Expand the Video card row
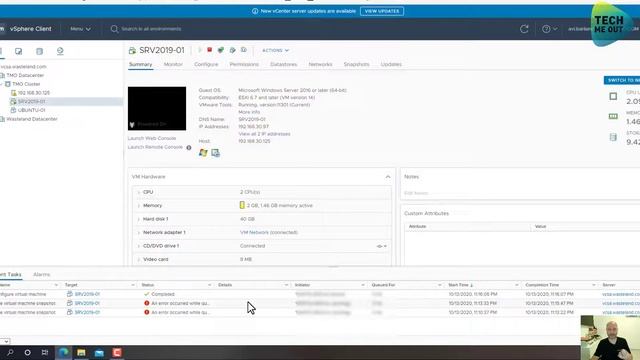Screen dimensions: 640x360 138,260
